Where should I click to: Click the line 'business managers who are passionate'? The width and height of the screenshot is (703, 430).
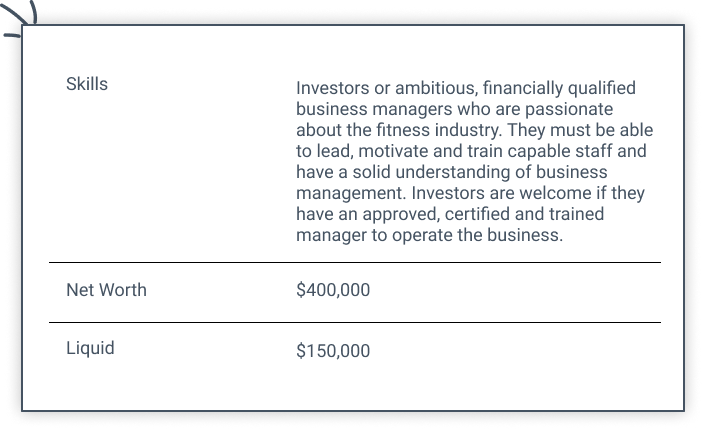click(x=454, y=109)
